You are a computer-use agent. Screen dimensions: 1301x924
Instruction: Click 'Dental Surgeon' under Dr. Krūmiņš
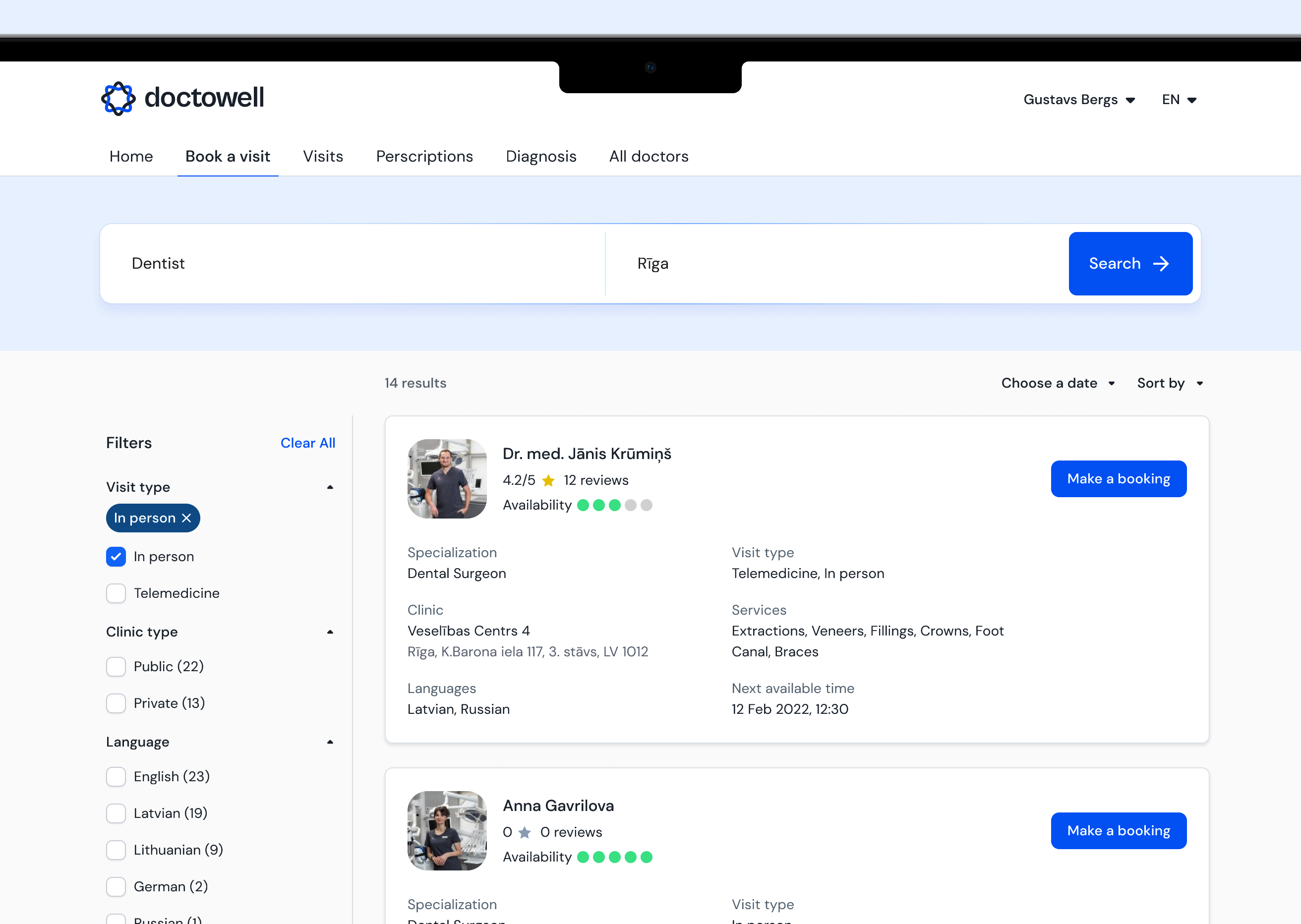(457, 574)
